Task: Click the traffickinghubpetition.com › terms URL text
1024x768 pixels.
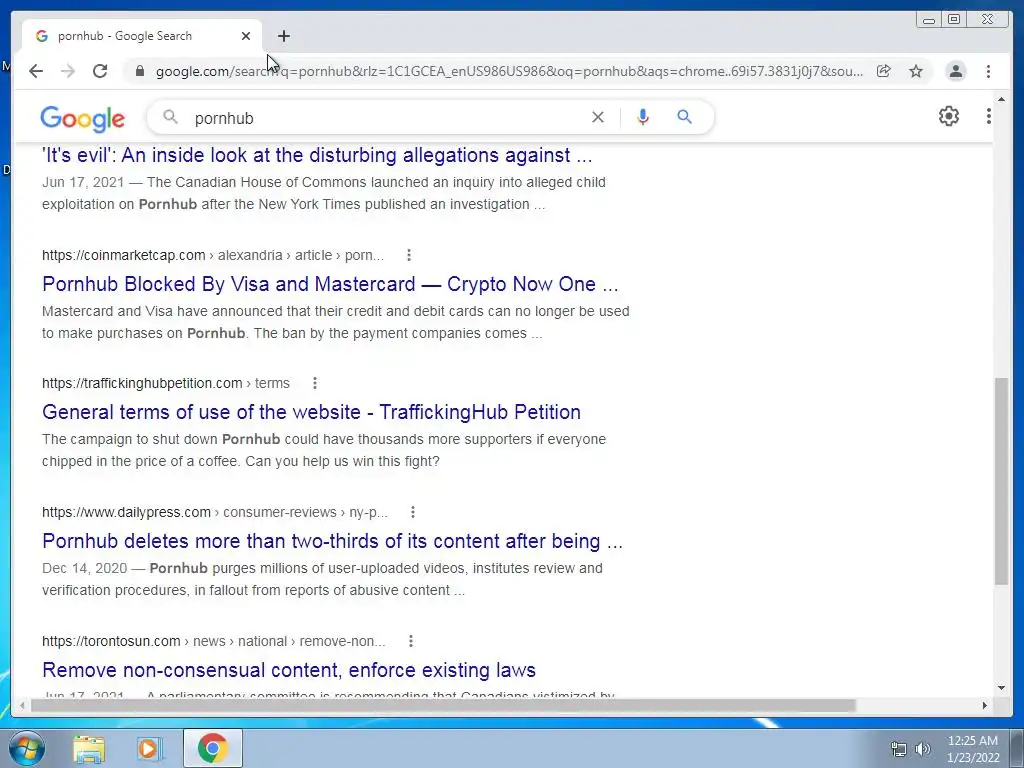Action: 166,383
